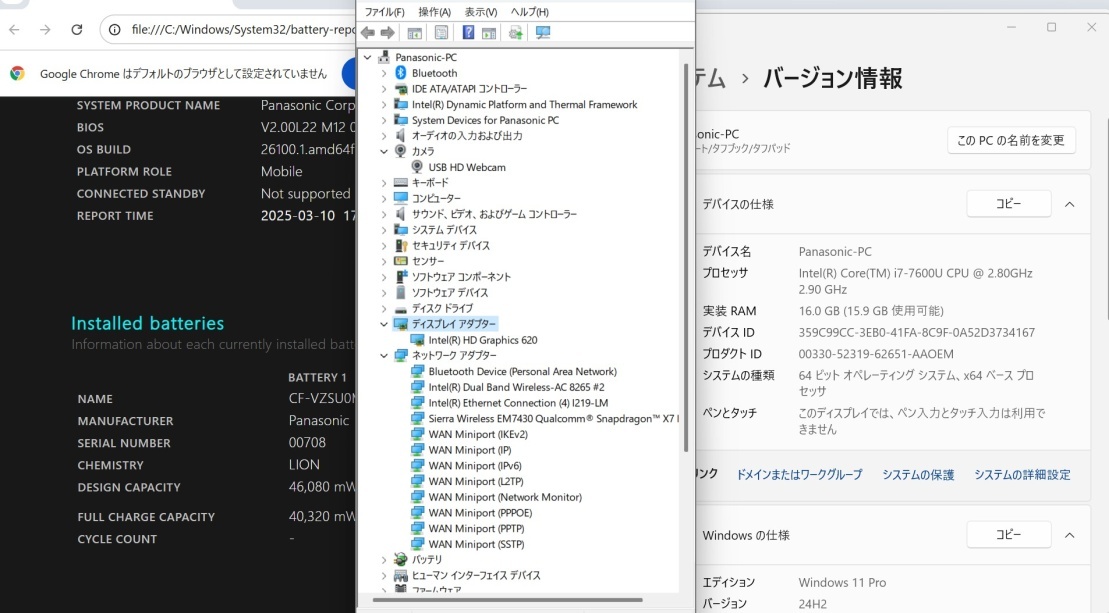Image resolution: width=1109 pixels, height=613 pixels.
Task: Toggle the console tree pane toolbar icon
Action: point(414,33)
